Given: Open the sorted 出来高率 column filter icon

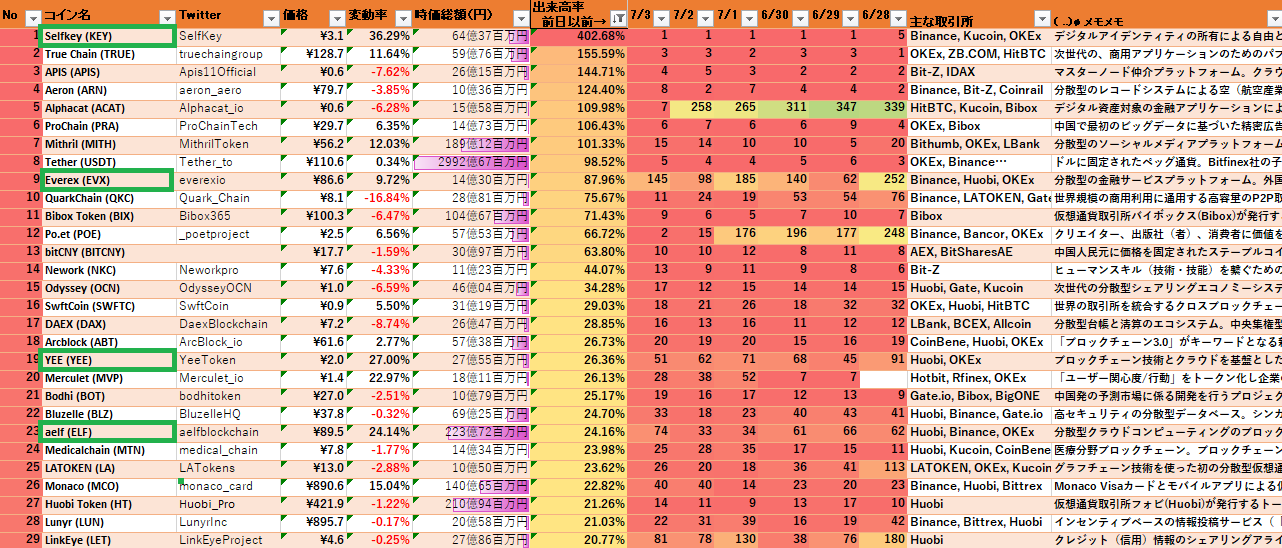Looking at the screenshot, I should click(618, 18).
